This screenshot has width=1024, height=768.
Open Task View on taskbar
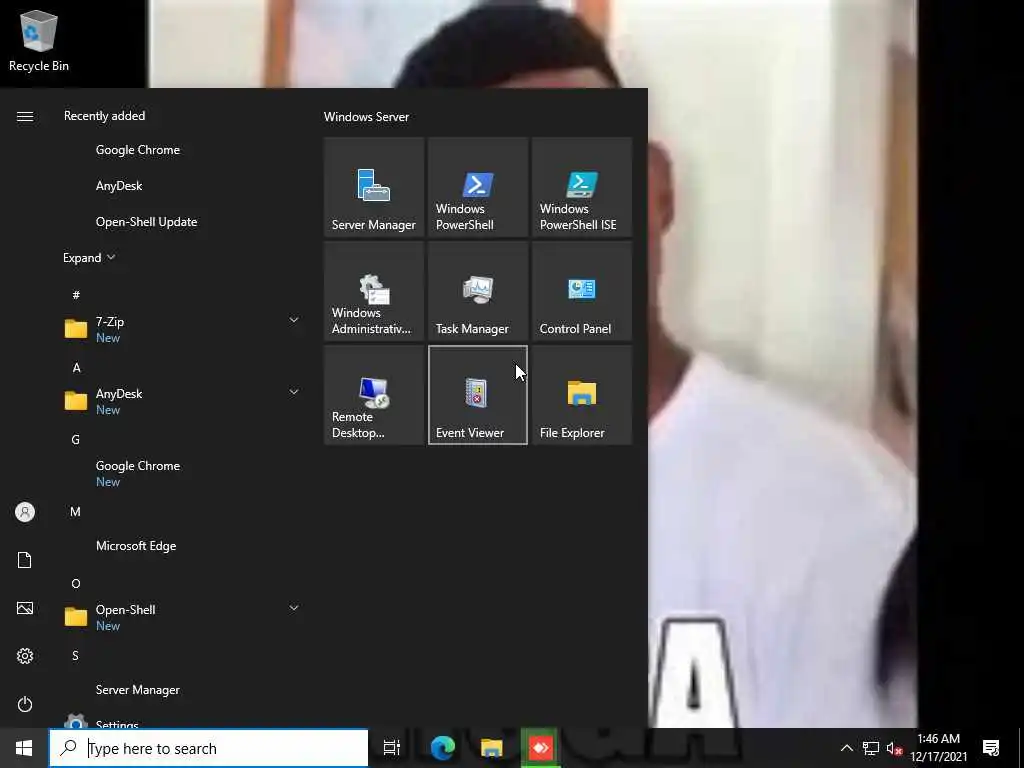click(x=391, y=748)
